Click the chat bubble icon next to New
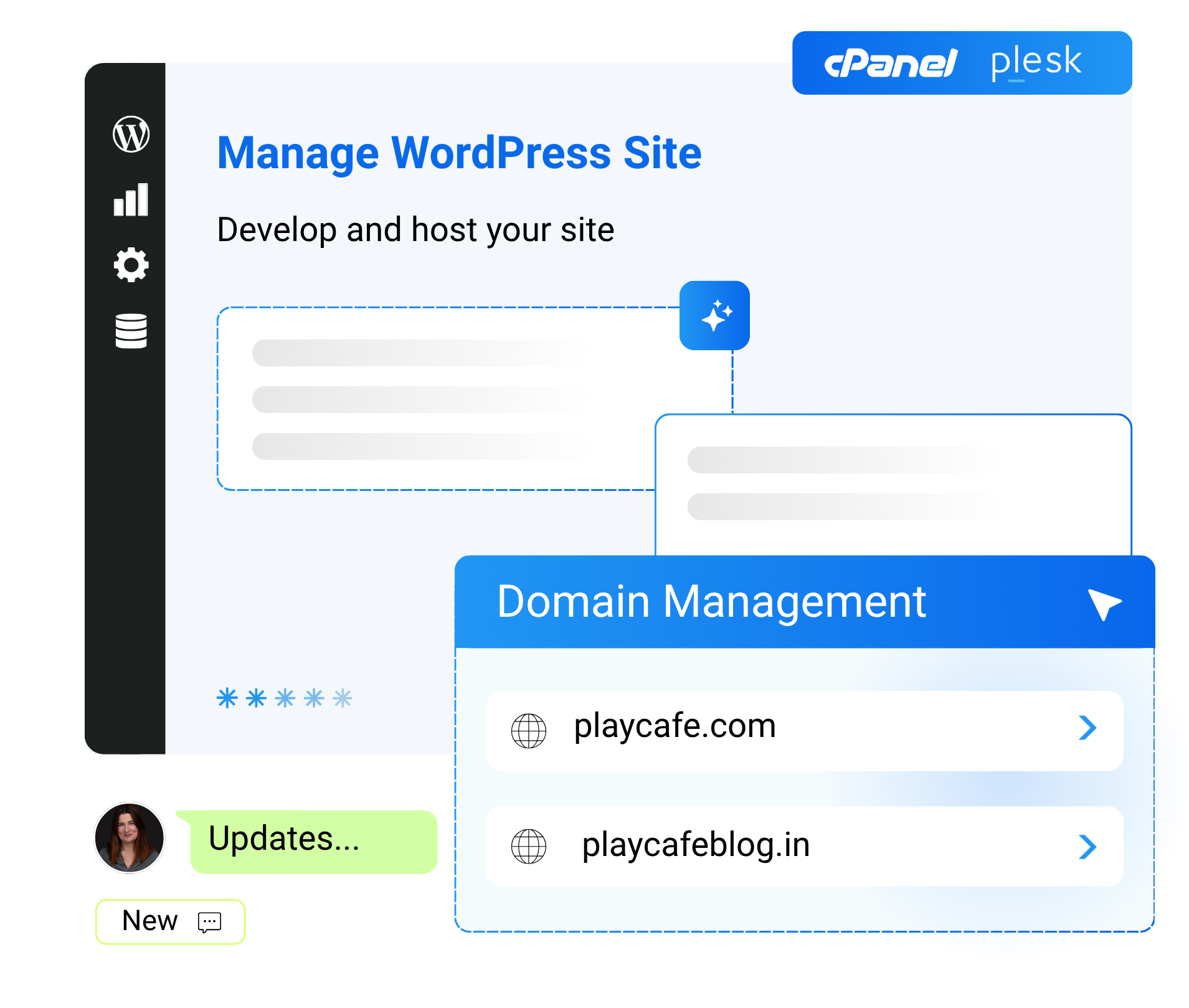The image size is (1189, 1008). [209, 923]
